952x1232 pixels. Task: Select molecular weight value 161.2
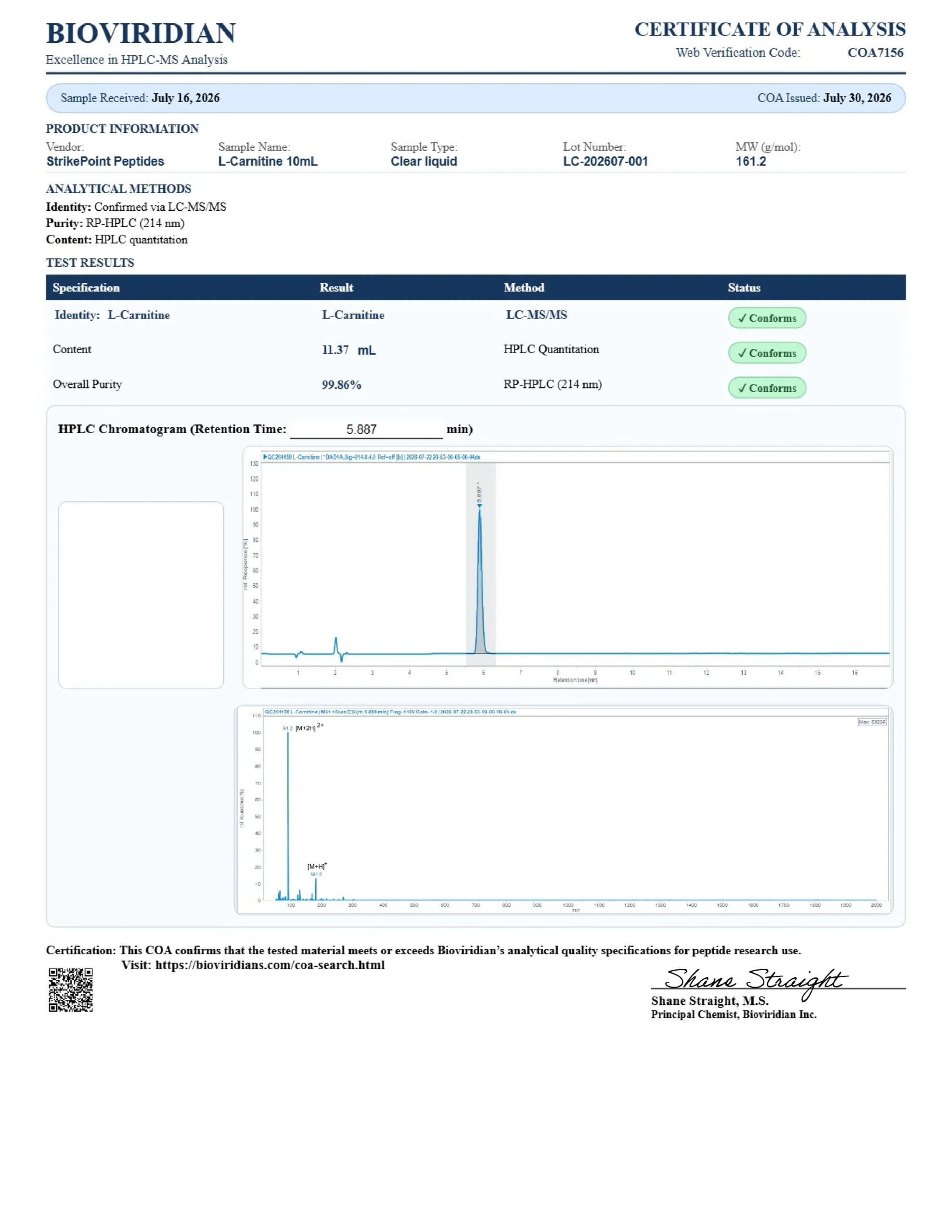[750, 161]
